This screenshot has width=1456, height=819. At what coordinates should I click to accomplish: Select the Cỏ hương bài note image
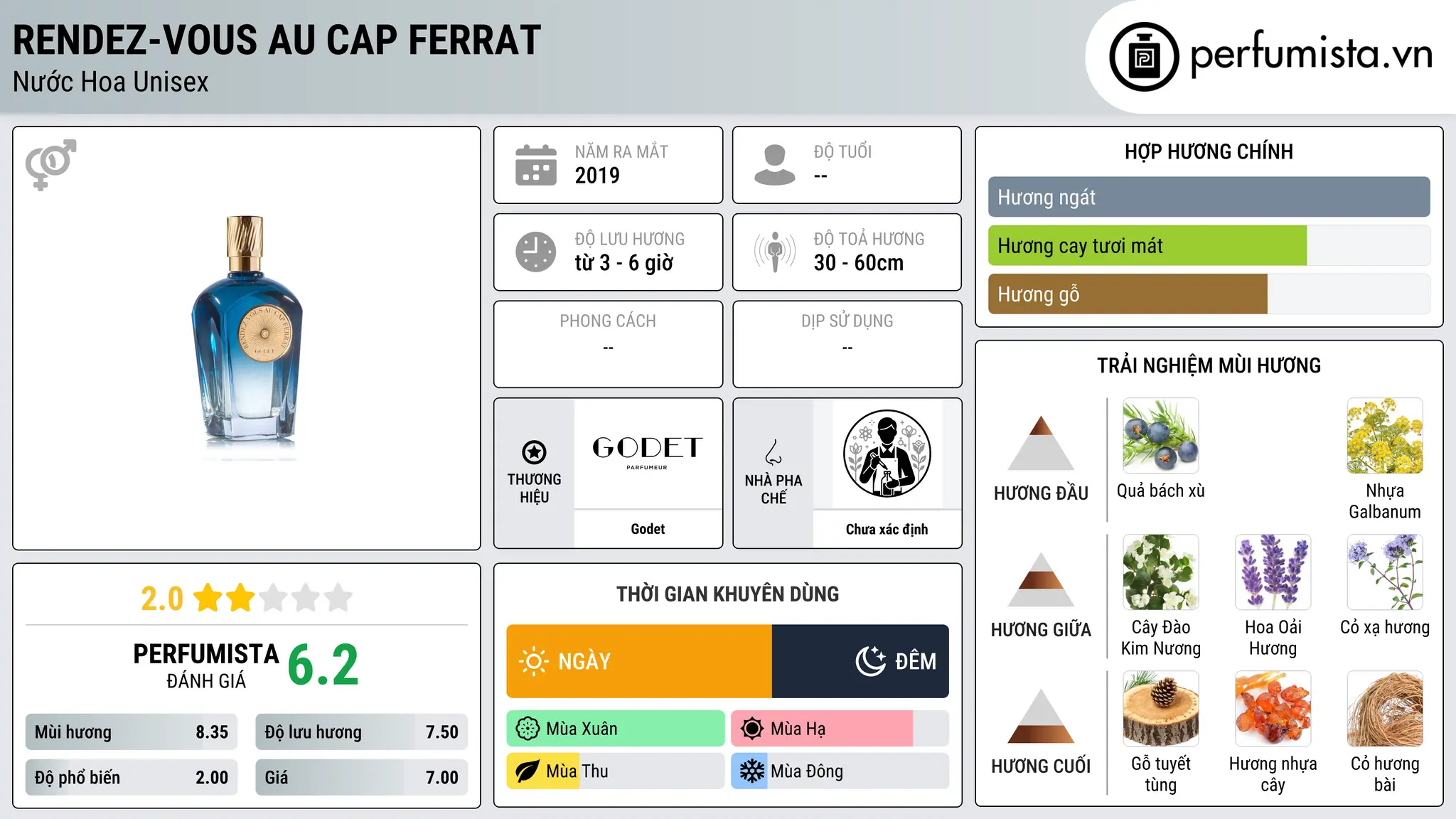1384,709
